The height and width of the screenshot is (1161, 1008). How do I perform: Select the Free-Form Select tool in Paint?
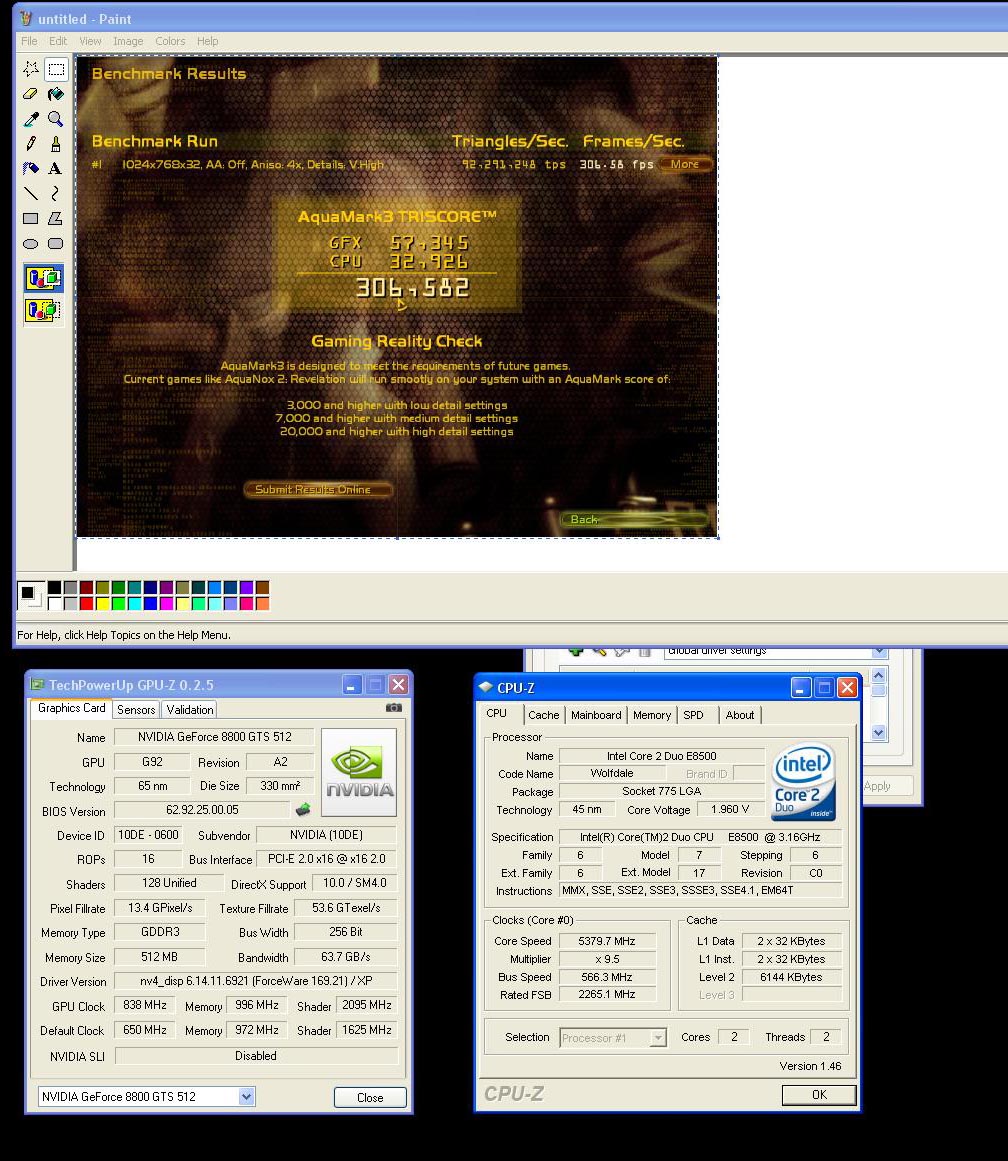pyautogui.click(x=30, y=70)
